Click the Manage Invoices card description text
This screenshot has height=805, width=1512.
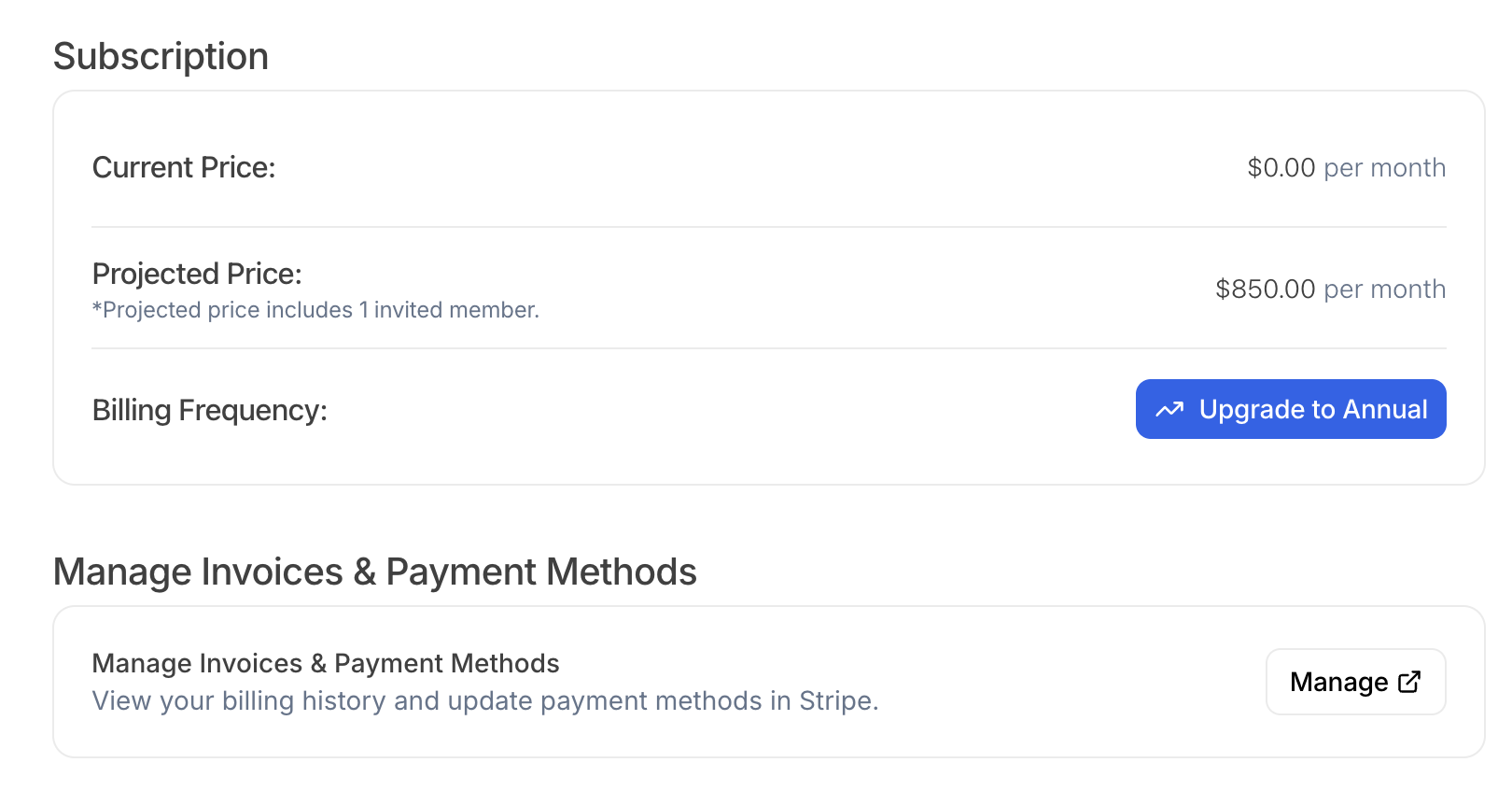pyautogui.click(x=484, y=700)
